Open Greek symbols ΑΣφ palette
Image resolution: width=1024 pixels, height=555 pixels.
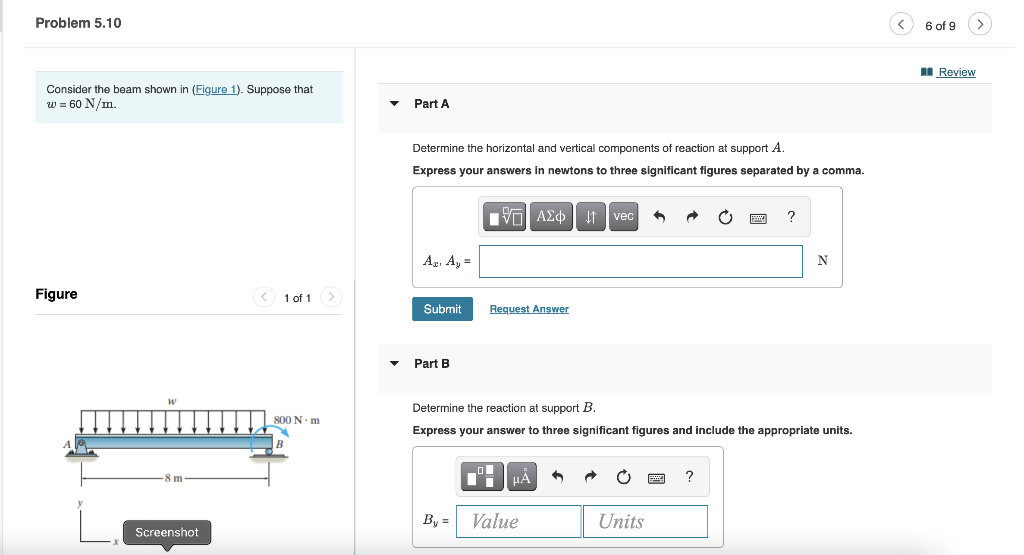point(551,216)
